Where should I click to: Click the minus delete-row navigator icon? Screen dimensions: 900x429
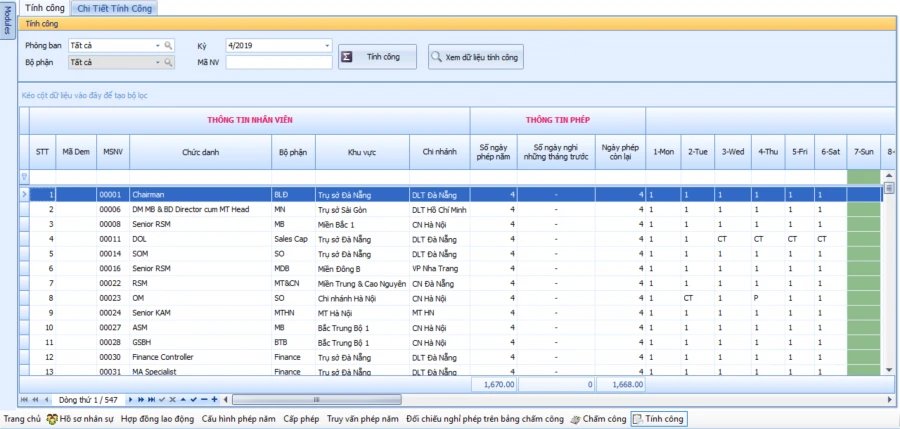click(x=204, y=400)
